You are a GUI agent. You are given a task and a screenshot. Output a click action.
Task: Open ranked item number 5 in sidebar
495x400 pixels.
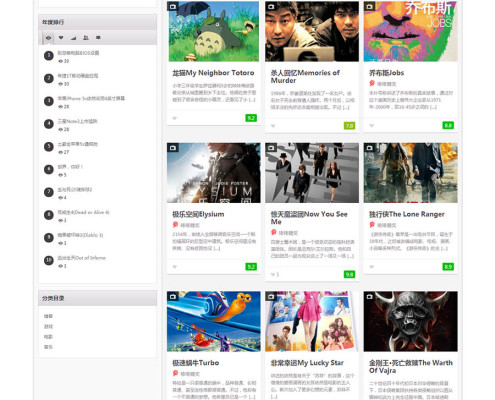click(78, 144)
